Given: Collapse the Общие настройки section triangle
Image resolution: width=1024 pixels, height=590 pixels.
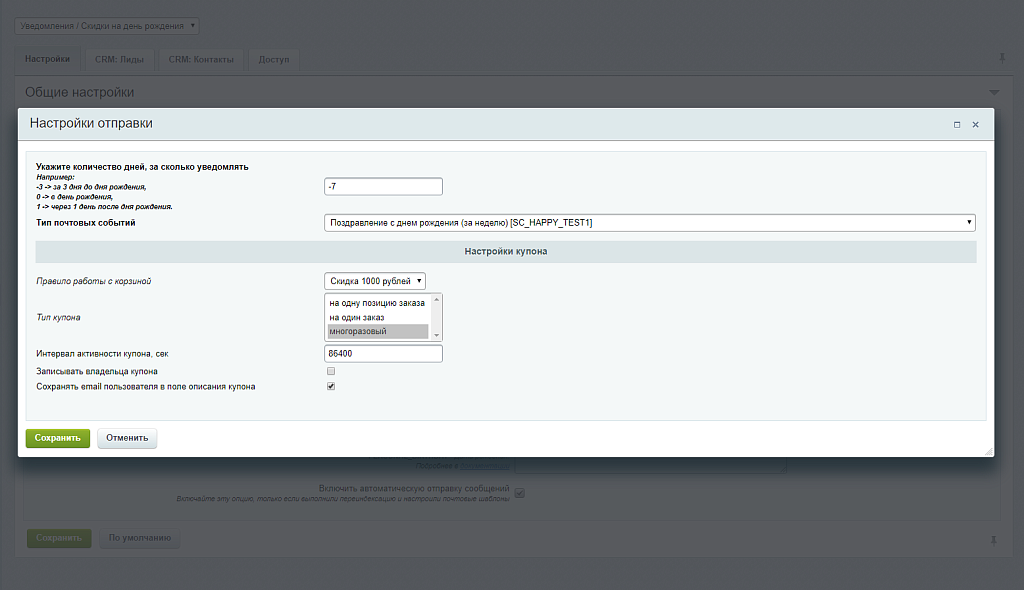Looking at the screenshot, I should 994,92.
